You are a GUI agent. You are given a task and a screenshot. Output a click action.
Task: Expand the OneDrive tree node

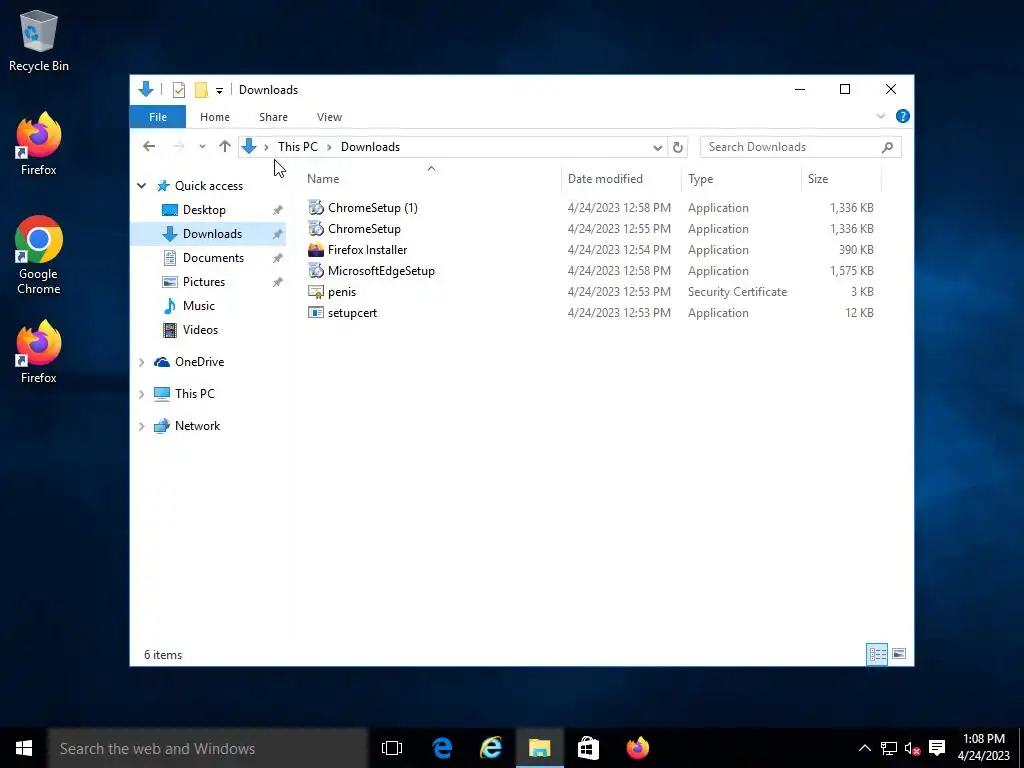[x=142, y=362]
